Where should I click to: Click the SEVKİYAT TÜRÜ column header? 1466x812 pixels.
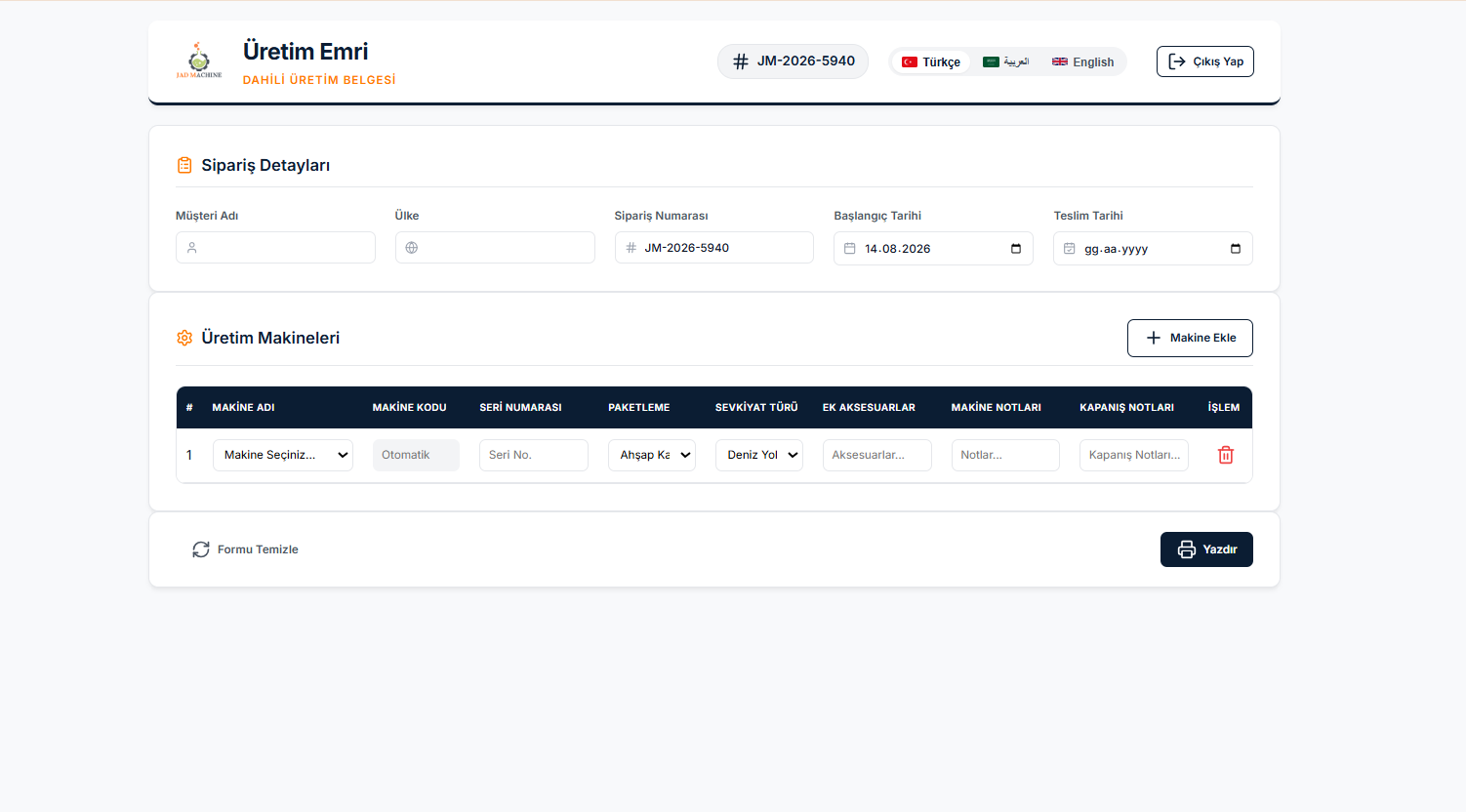pyautogui.click(x=756, y=408)
